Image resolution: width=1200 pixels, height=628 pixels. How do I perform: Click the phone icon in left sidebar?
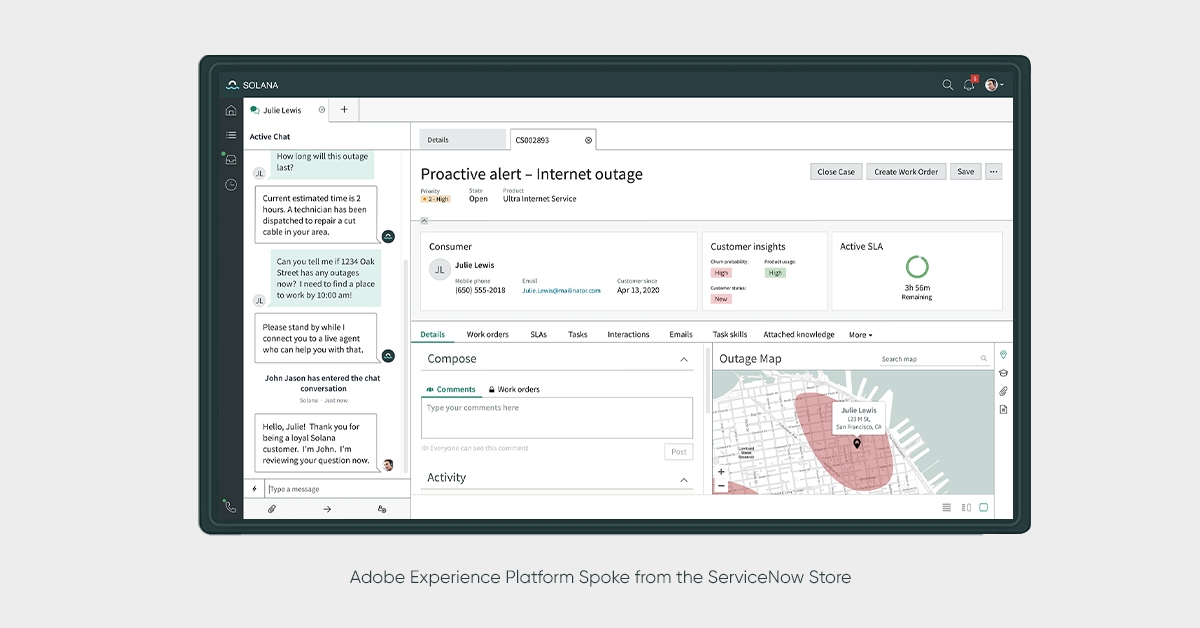[231, 507]
